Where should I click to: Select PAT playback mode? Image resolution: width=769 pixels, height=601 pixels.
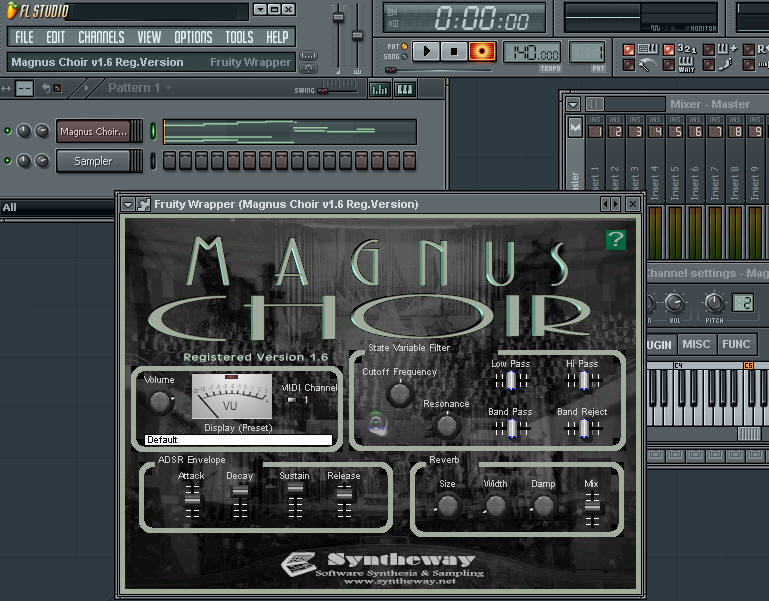pyautogui.click(x=405, y=47)
